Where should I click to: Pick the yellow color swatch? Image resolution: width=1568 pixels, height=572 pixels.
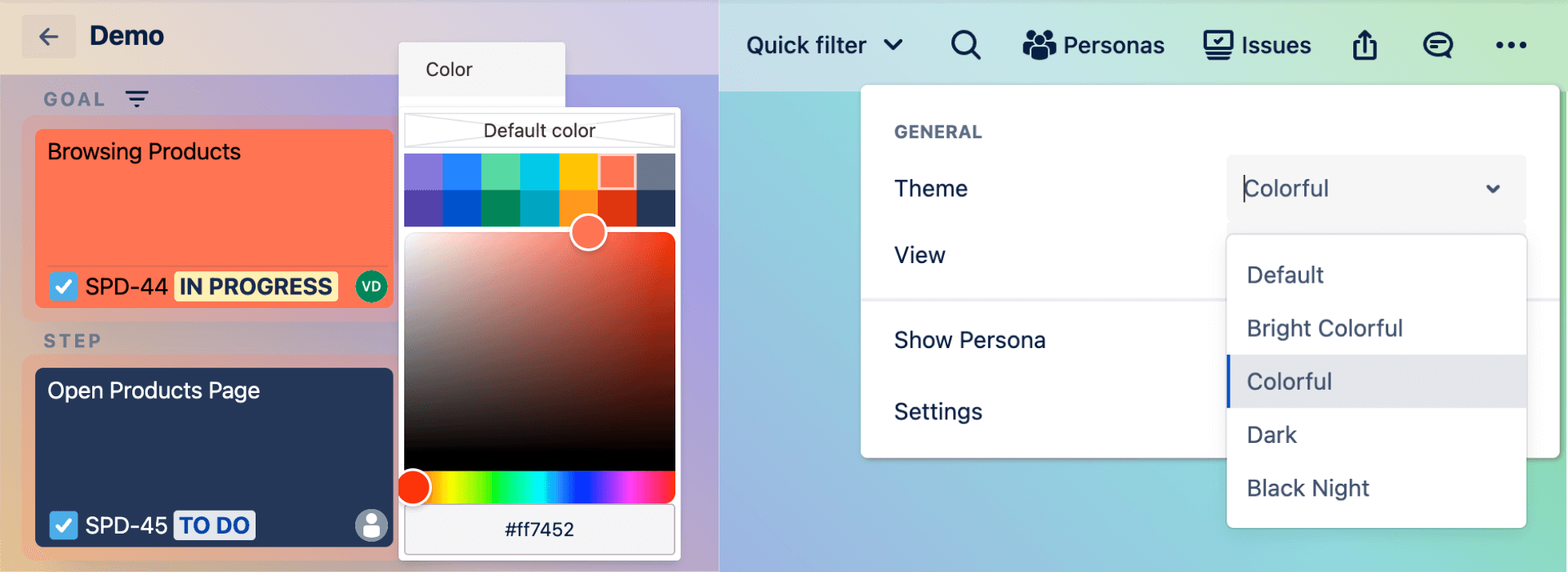point(578,172)
